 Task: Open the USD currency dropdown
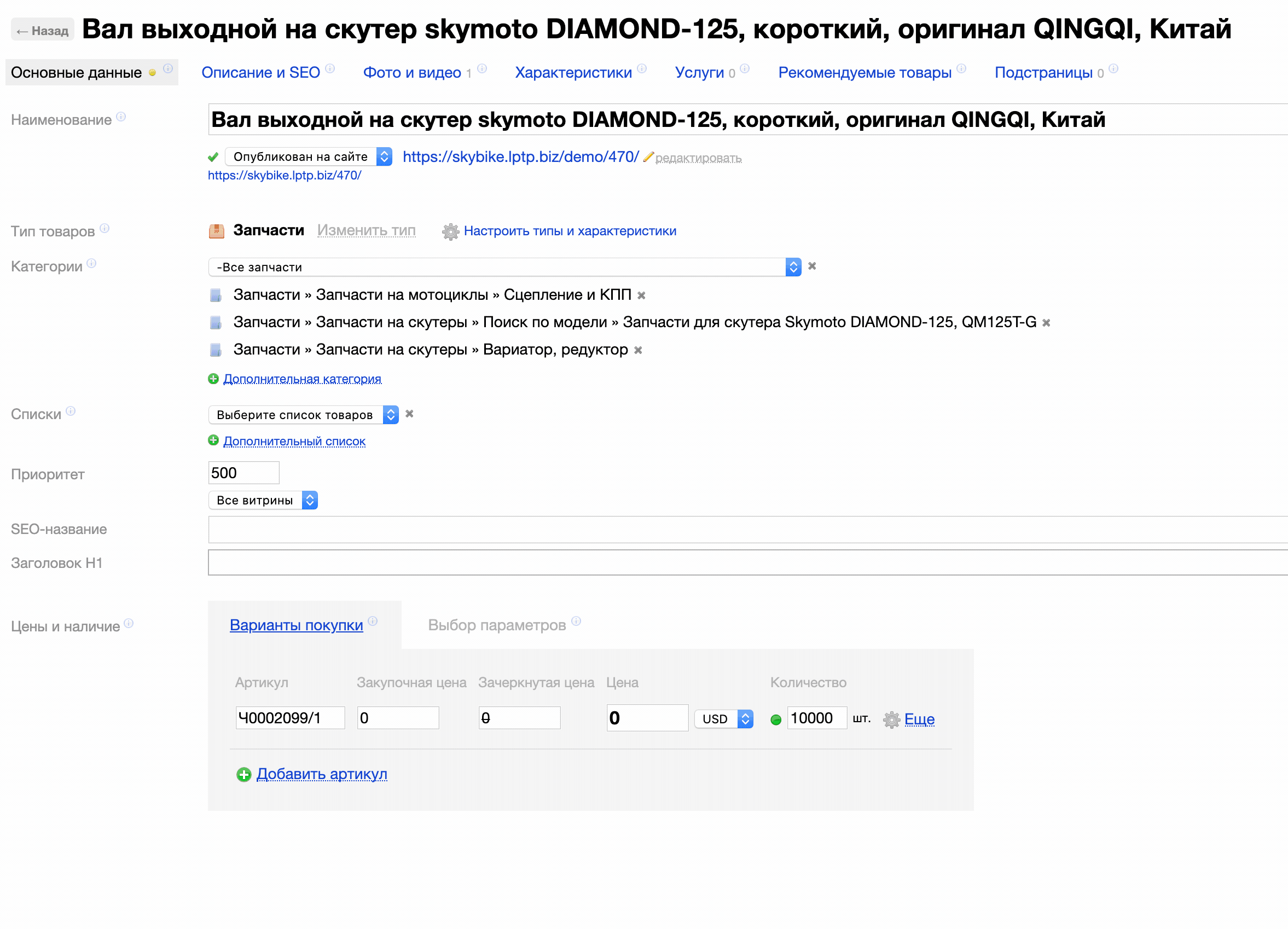tap(724, 719)
